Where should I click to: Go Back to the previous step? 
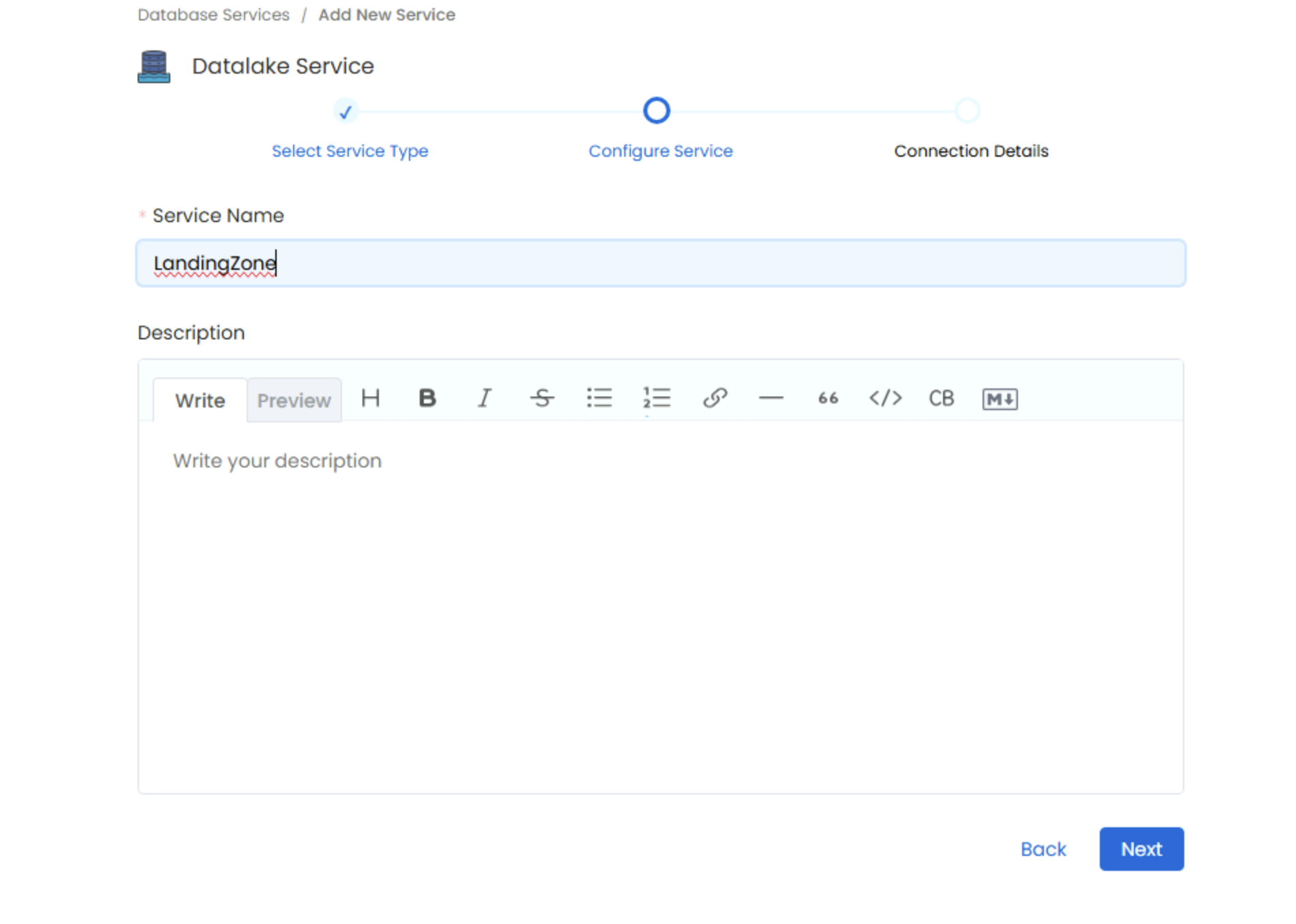1043,849
